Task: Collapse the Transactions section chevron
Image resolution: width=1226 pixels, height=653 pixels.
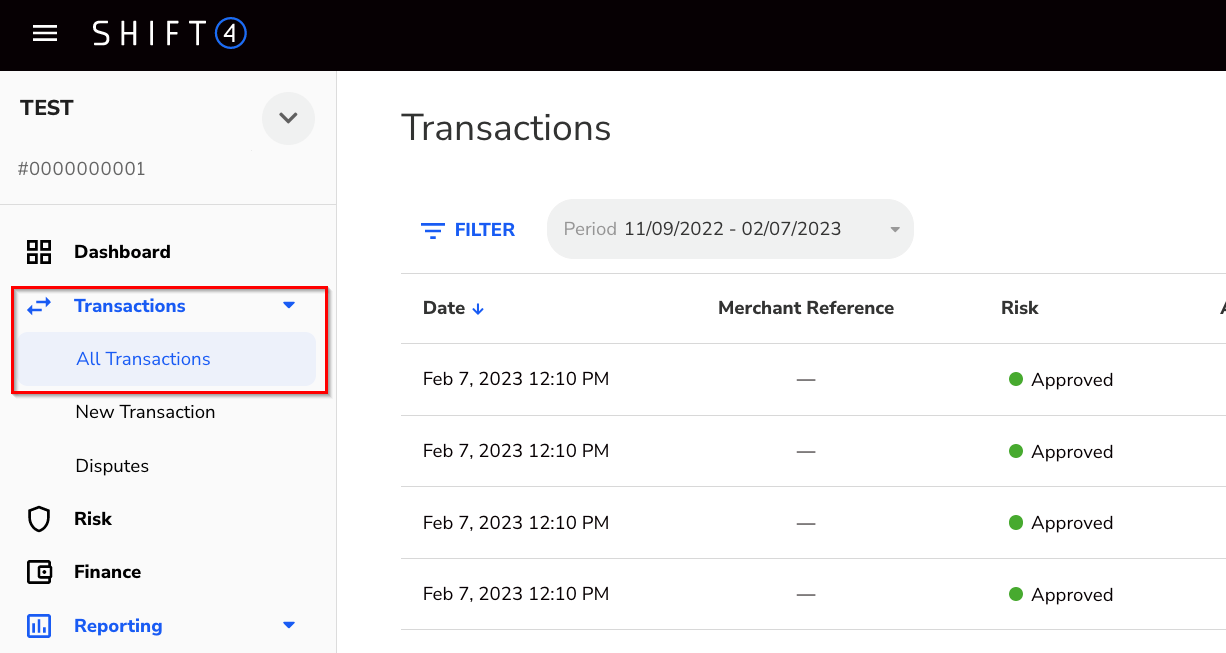Action: 289,305
